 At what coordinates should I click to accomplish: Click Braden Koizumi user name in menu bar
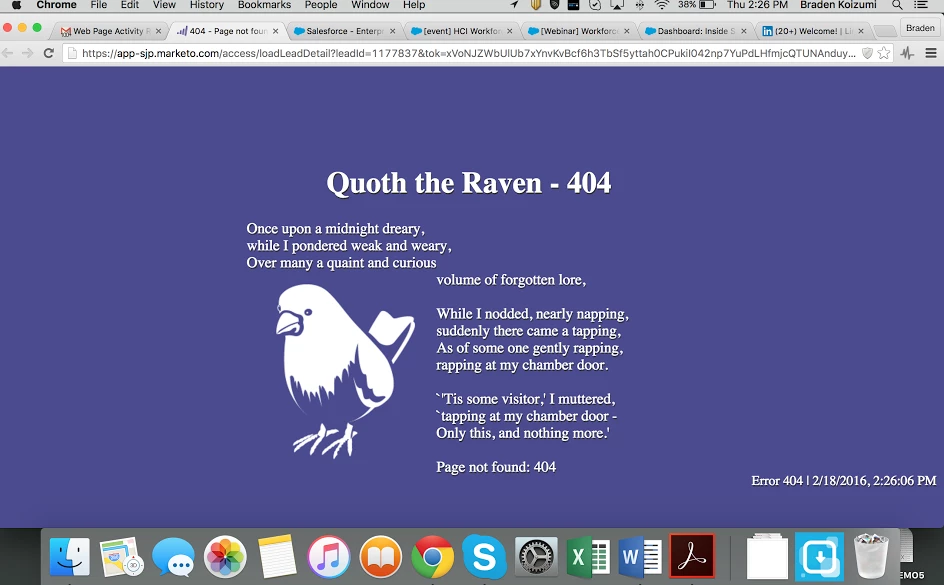(838, 5)
